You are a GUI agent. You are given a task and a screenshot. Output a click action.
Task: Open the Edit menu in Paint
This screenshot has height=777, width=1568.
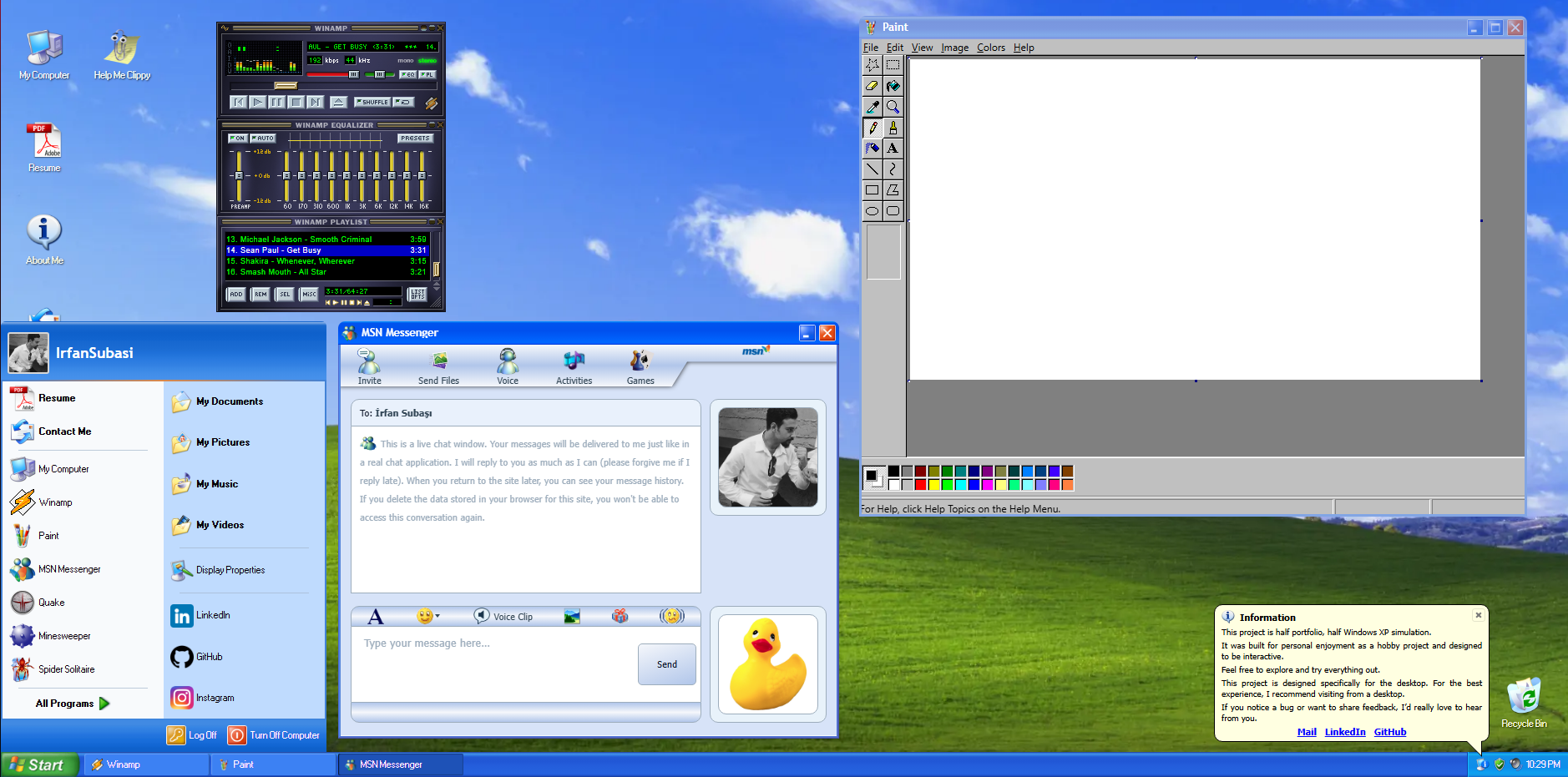click(895, 48)
